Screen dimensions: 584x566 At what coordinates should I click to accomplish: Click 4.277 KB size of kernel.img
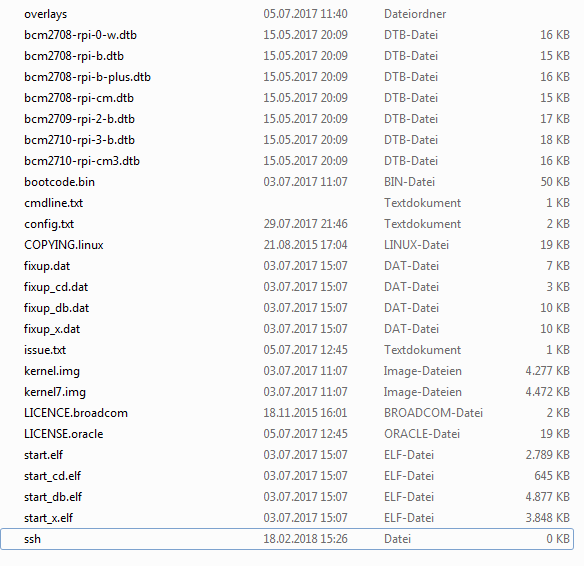click(x=548, y=371)
